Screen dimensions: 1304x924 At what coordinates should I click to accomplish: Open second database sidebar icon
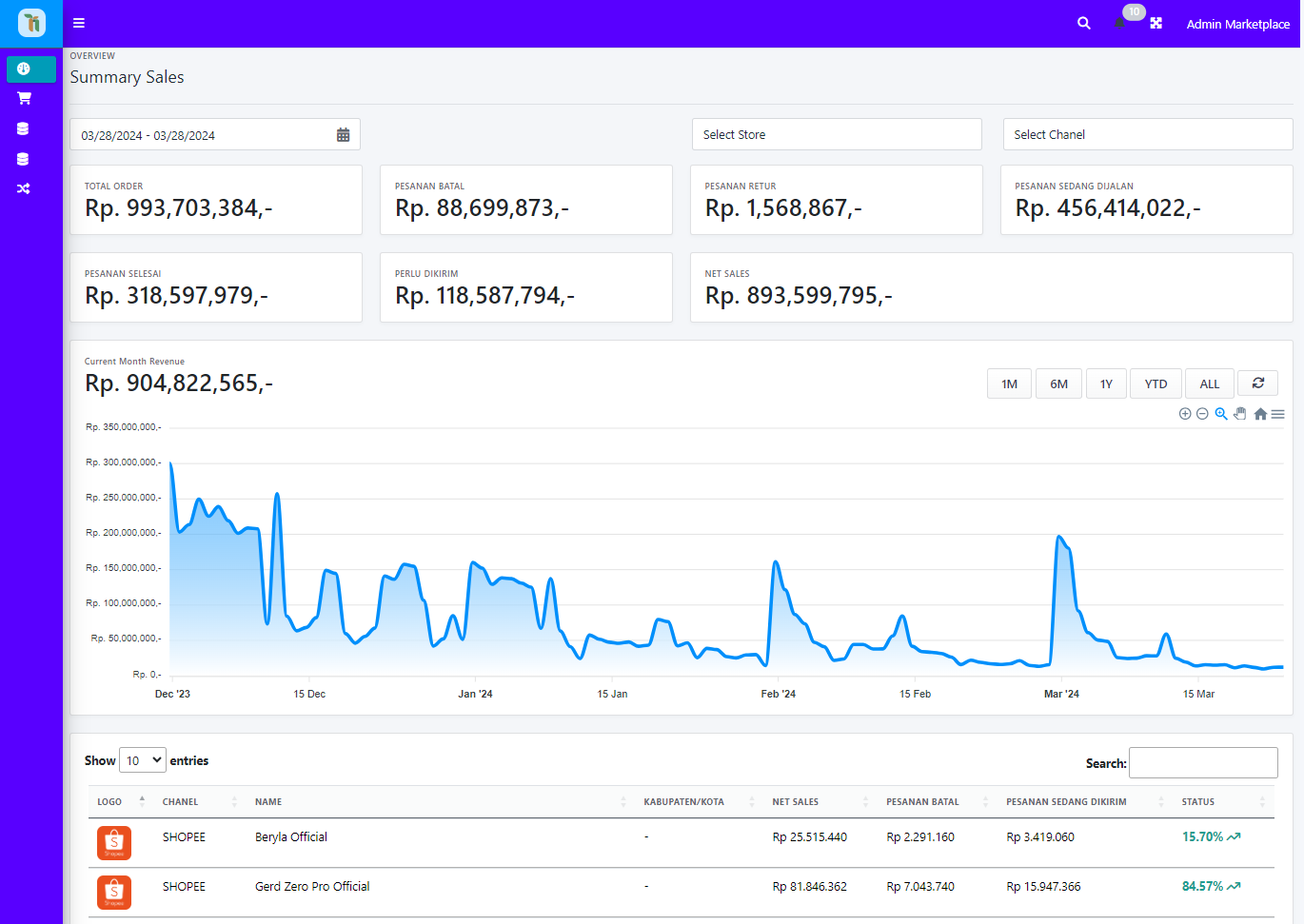click(23, 159)
